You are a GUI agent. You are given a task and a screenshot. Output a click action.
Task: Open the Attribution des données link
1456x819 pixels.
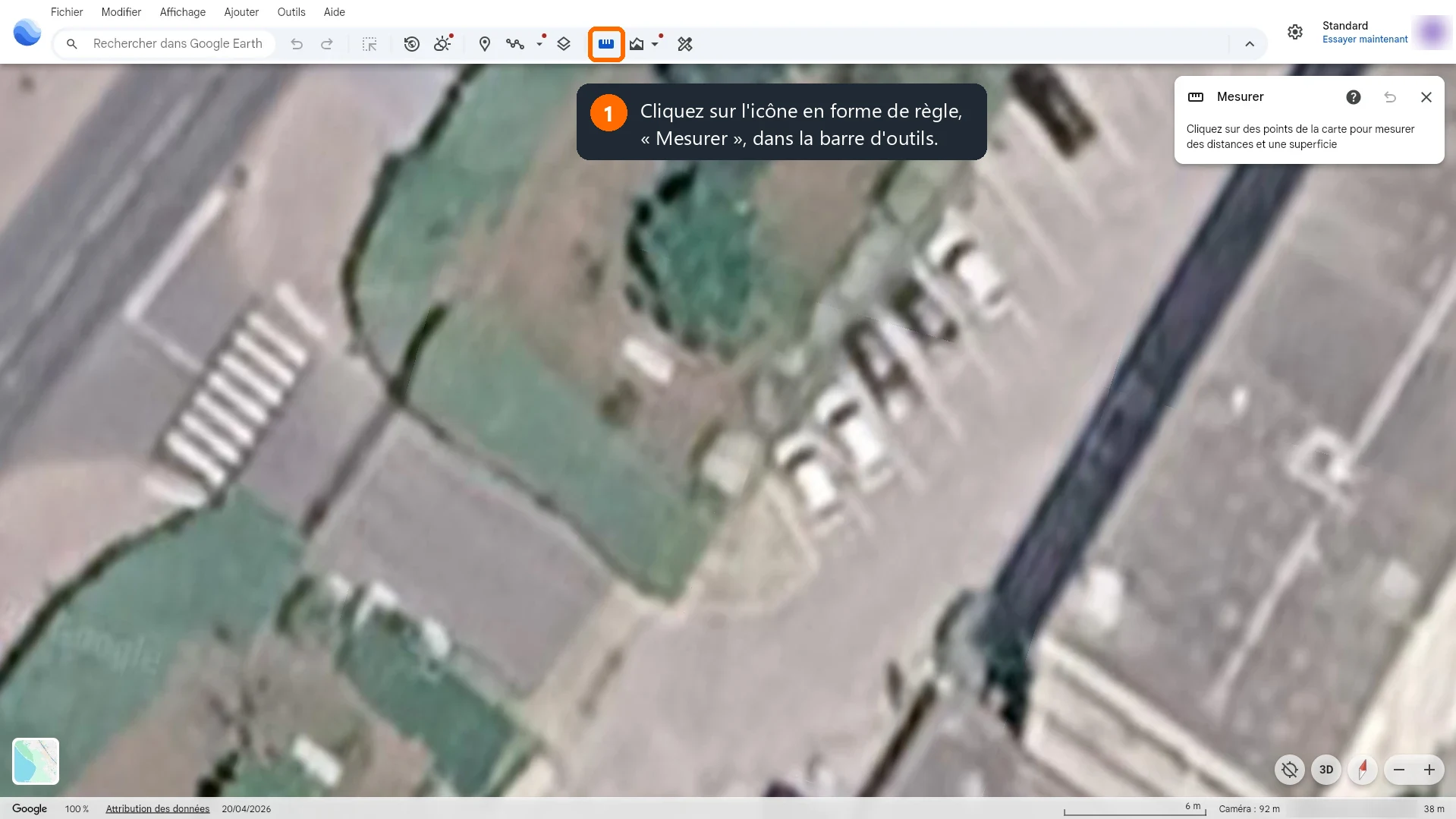coord(158,809)
